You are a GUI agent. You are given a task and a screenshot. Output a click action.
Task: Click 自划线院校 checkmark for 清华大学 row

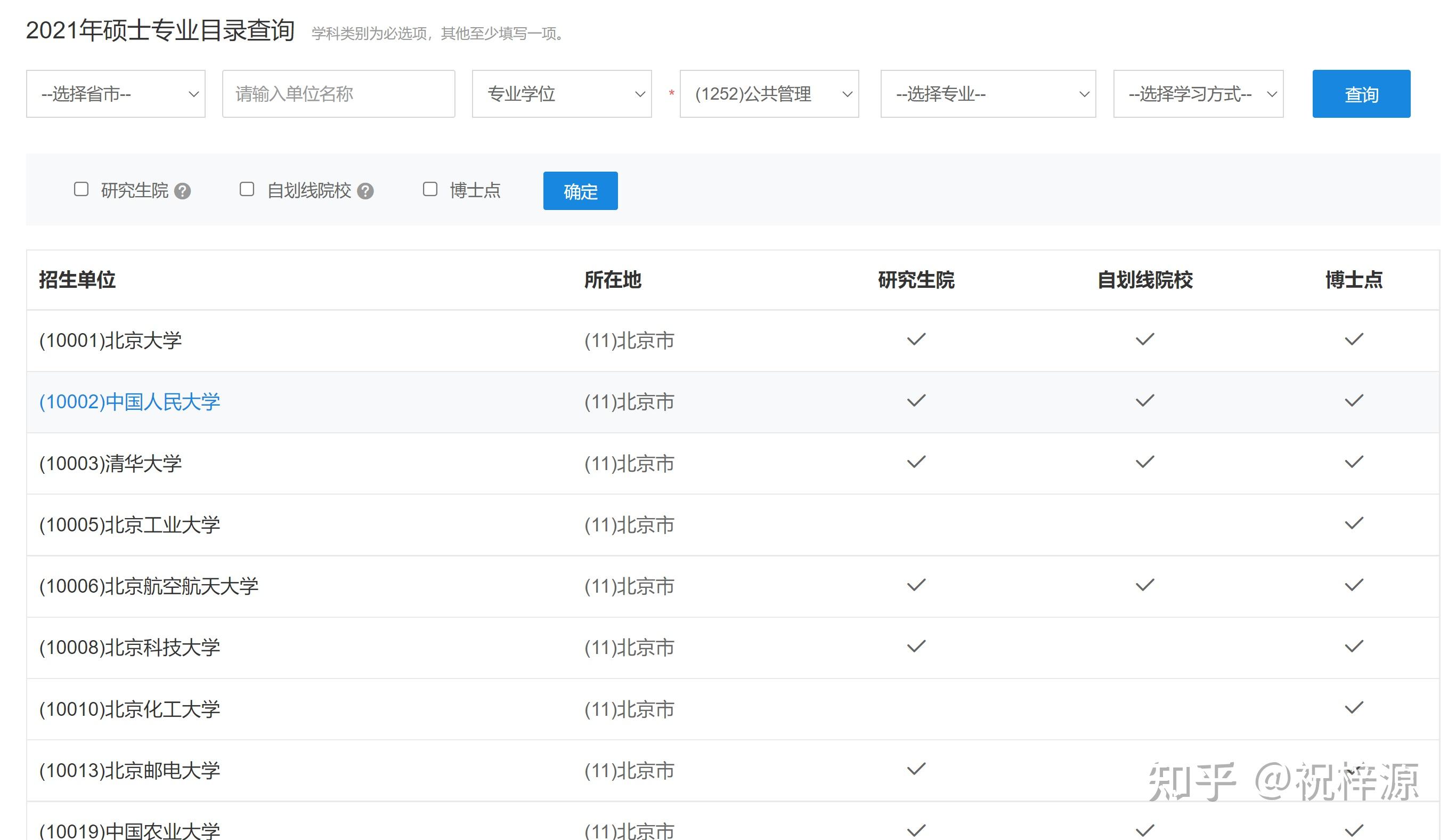click(1145, 462)
